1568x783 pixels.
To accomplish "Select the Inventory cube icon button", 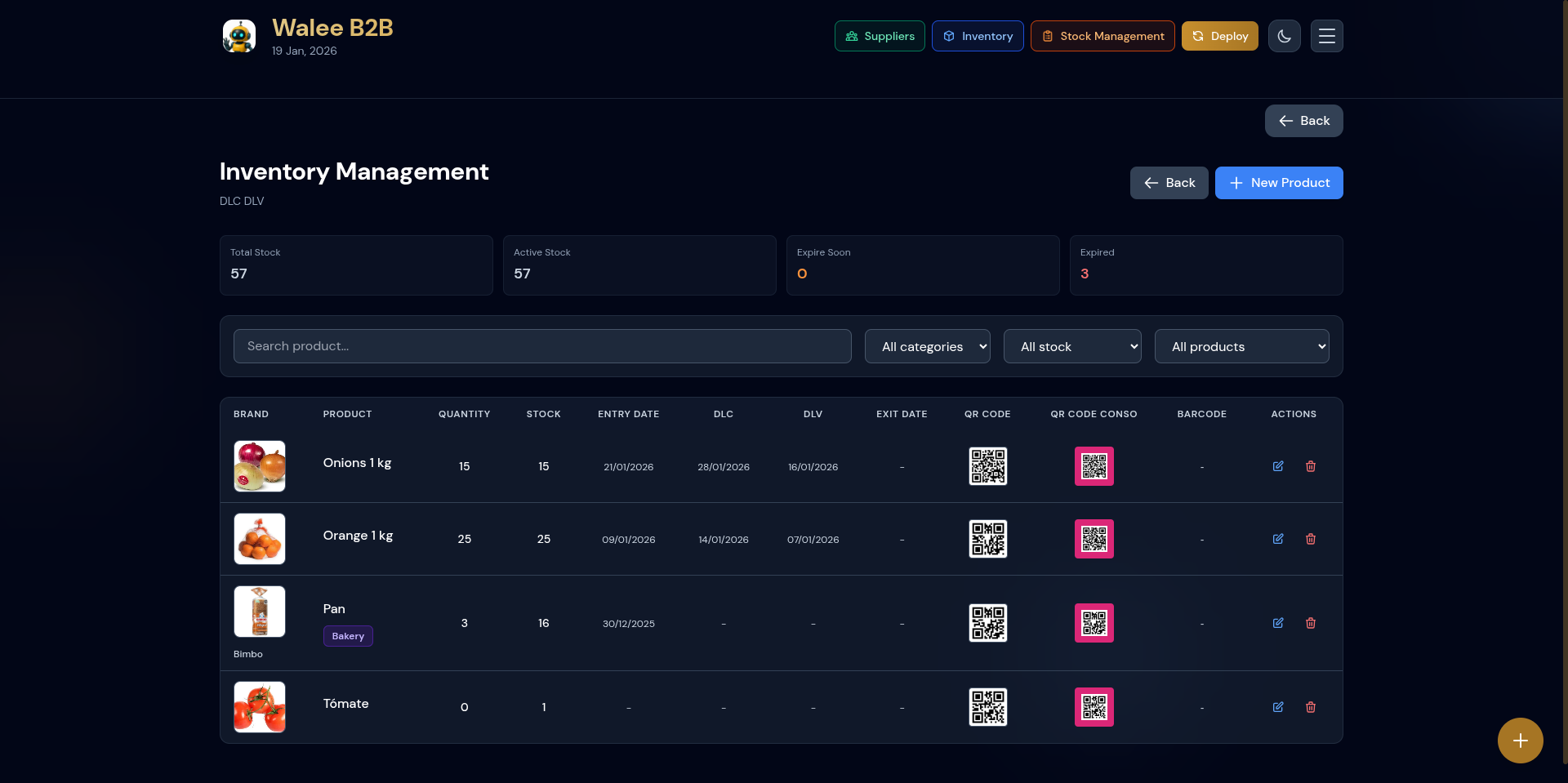I will [x=977, y=36].
